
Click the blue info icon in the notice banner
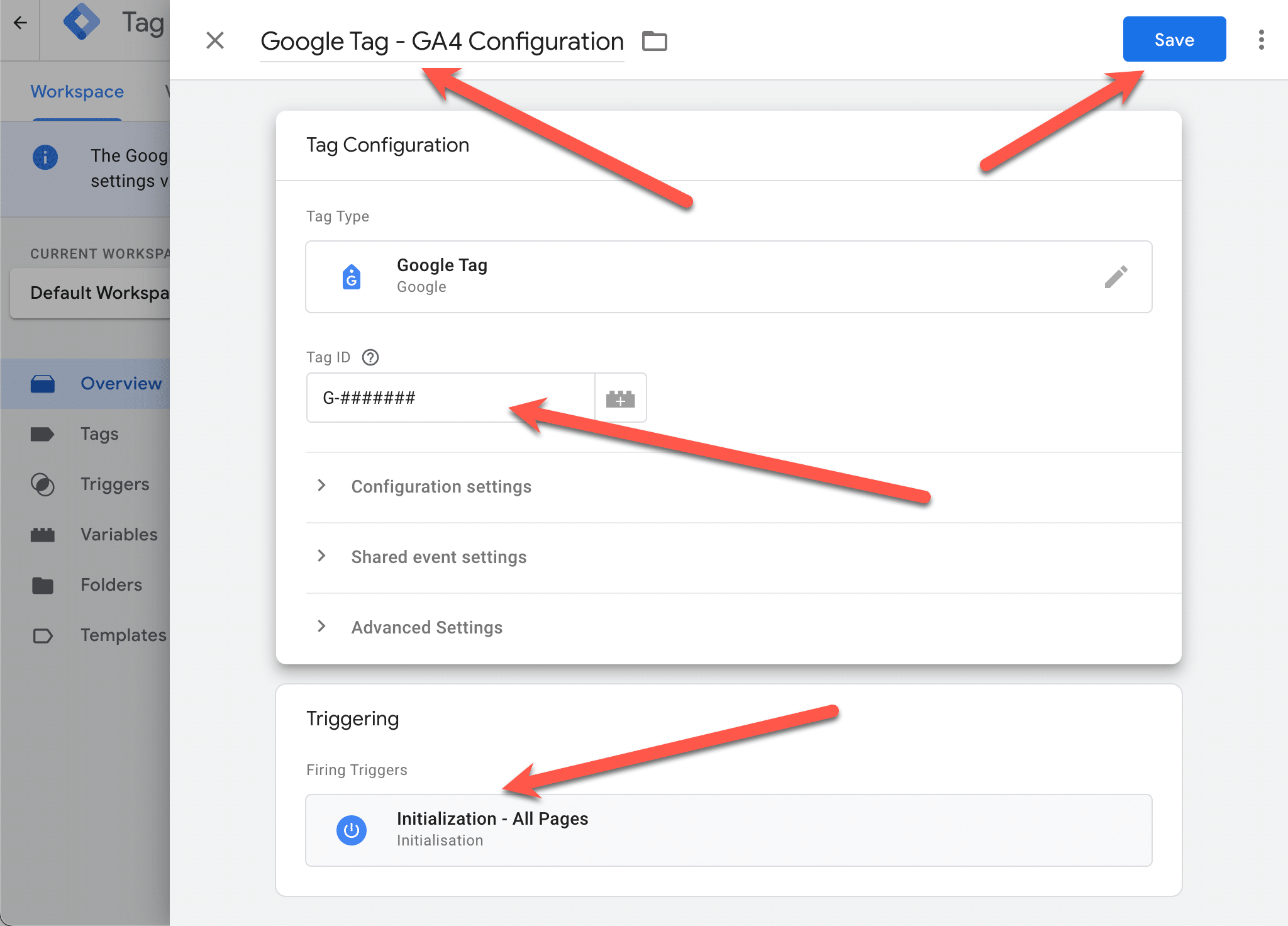(45, 157)
